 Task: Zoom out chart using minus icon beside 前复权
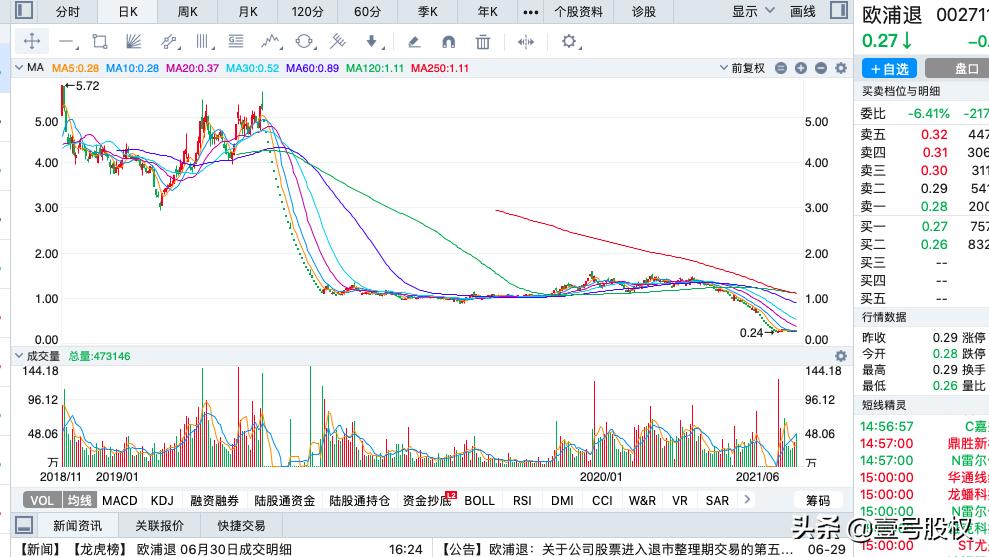pos(781,68)
